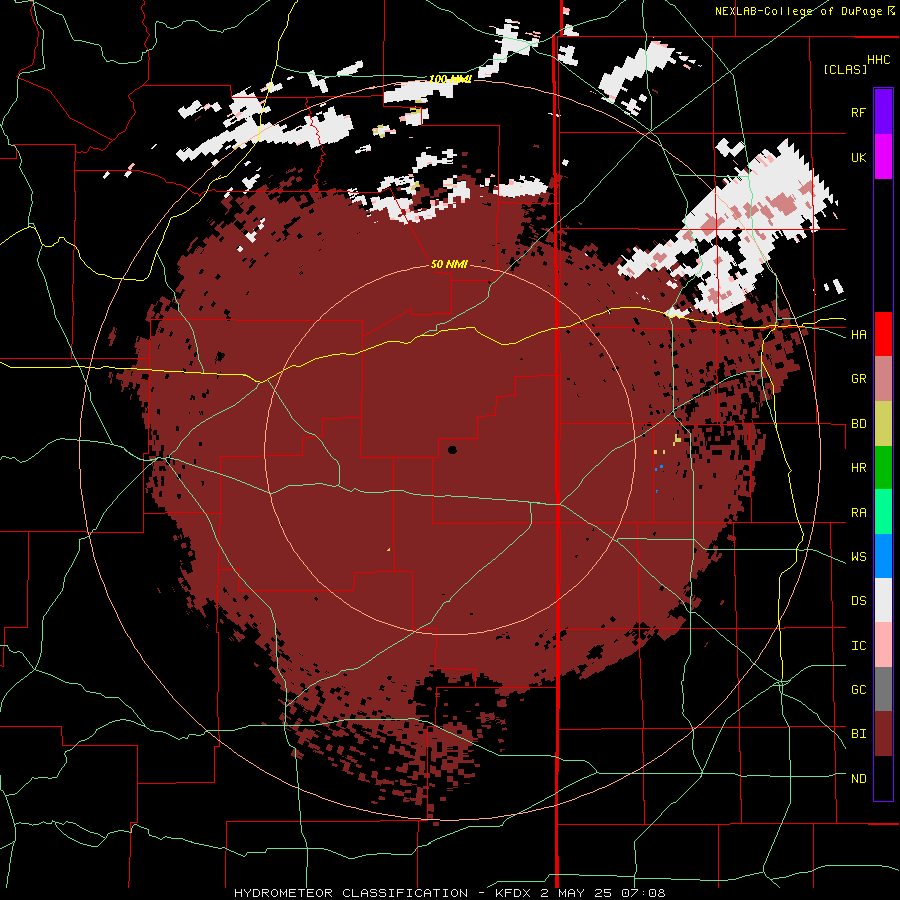
Task: Click the RF purple legend swatch
Action: [883, 112]
